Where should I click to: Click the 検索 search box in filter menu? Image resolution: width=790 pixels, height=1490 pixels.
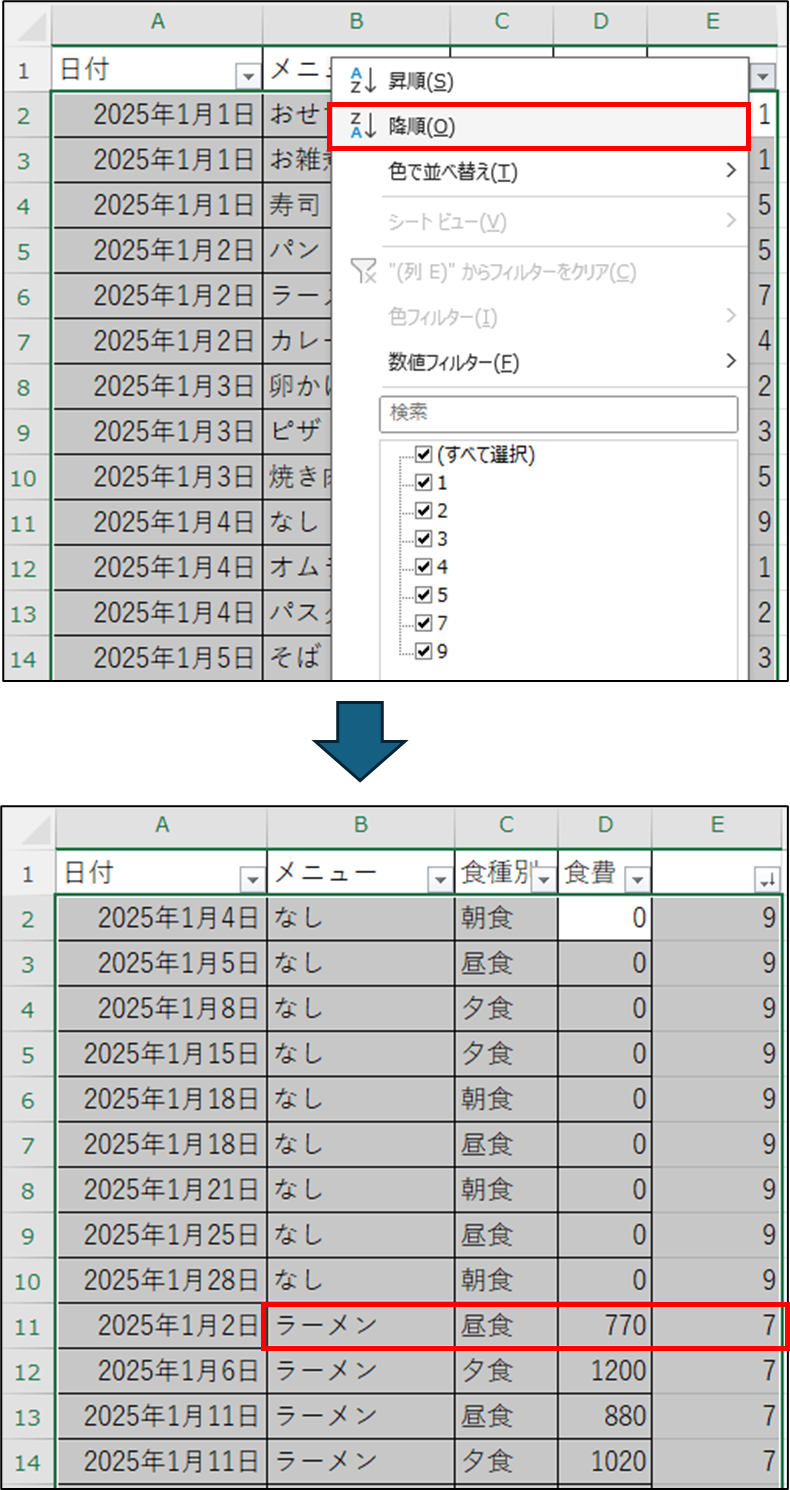point(558,414)
